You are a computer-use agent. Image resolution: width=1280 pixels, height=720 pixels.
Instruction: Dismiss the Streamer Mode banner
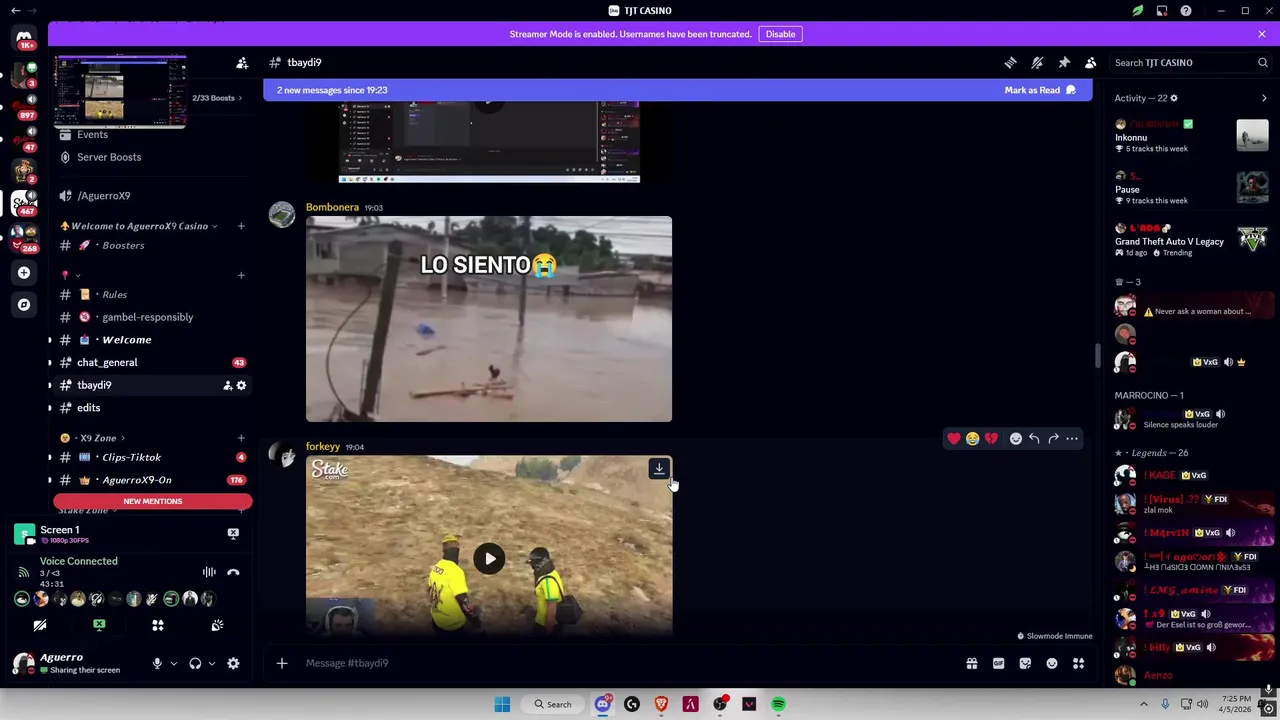(x=1262, y=34)
